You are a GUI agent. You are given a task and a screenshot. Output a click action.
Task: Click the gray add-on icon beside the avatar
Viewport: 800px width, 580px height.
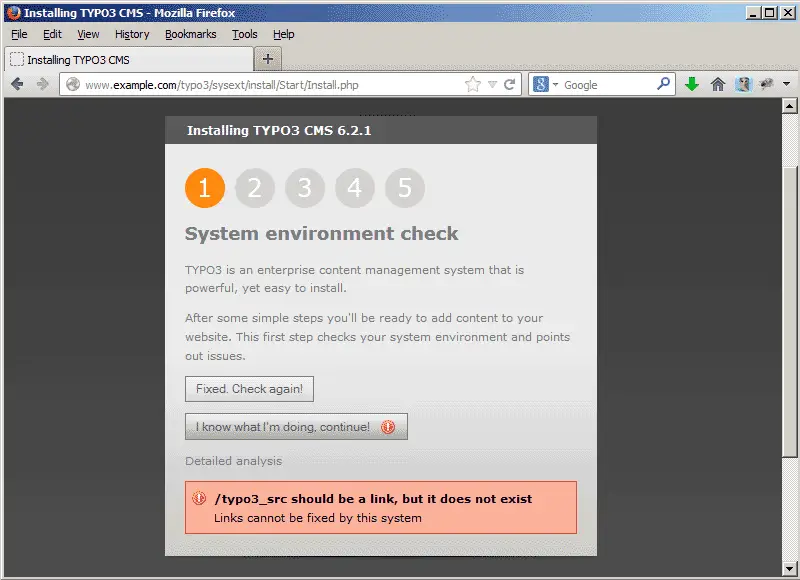click(x=766, y=84)
